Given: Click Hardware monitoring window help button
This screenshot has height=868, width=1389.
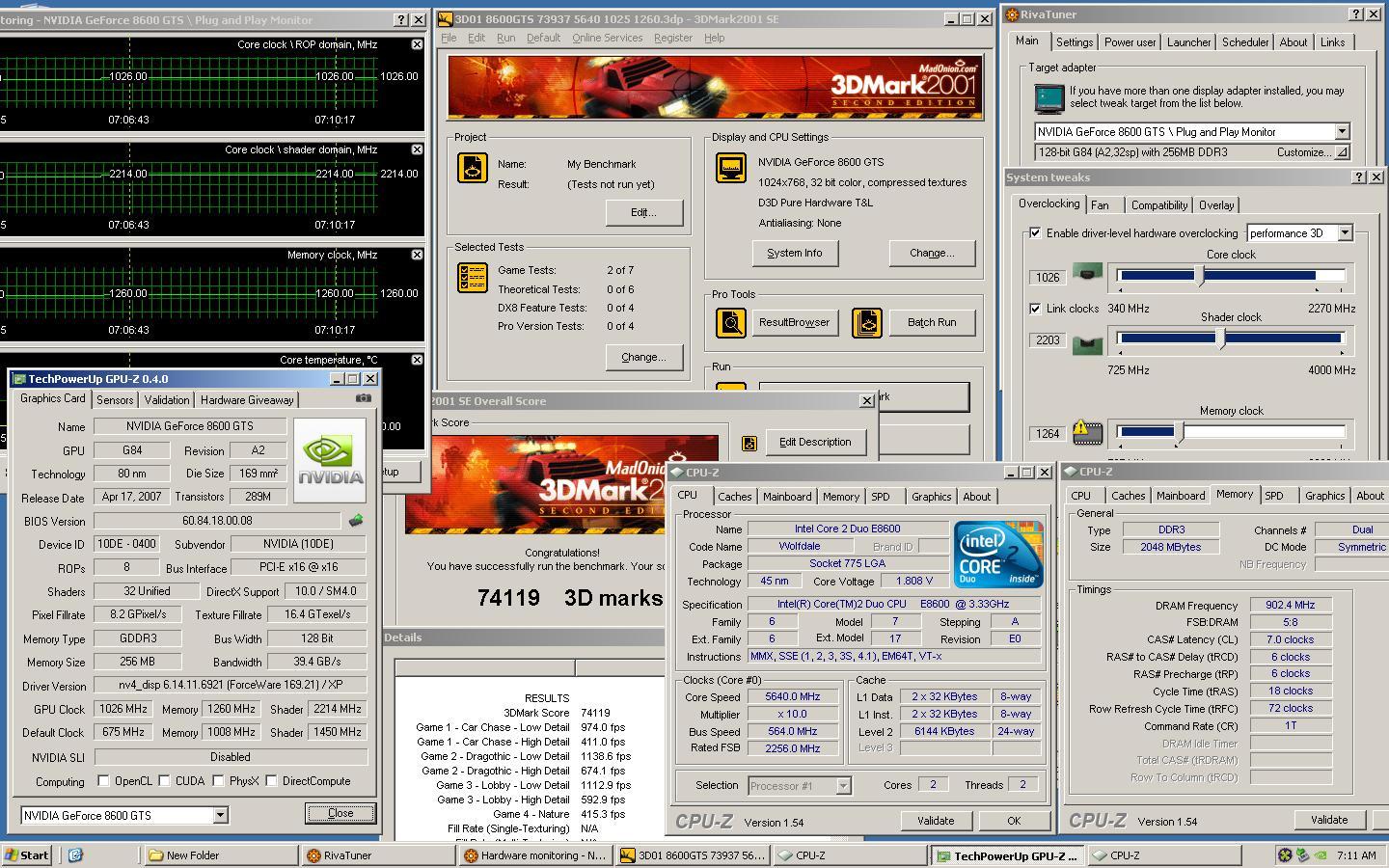Looking at the screenshot, I should coord(401,19).
